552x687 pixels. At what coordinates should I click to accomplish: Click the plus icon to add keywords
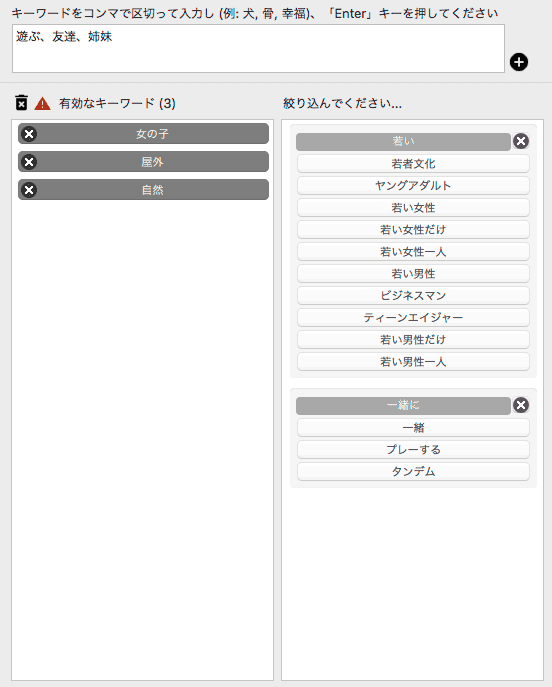click(519, 62)
